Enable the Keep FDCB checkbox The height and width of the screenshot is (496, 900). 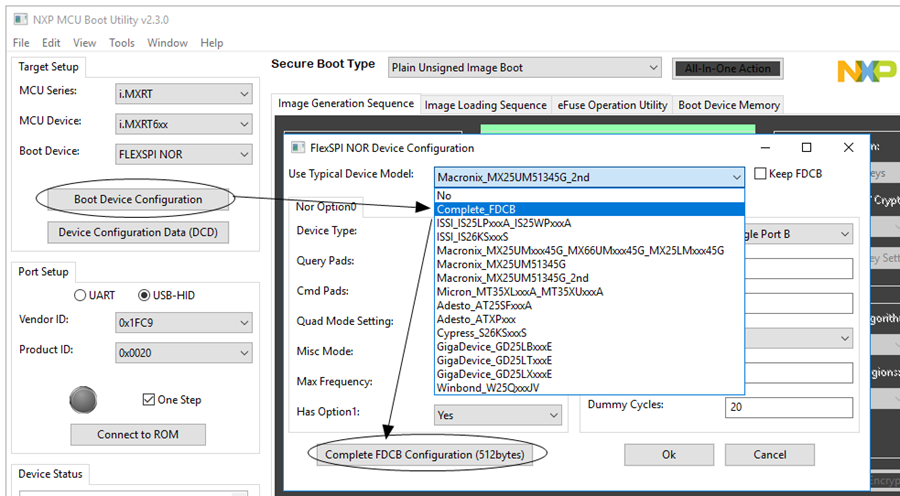(760, 173)
